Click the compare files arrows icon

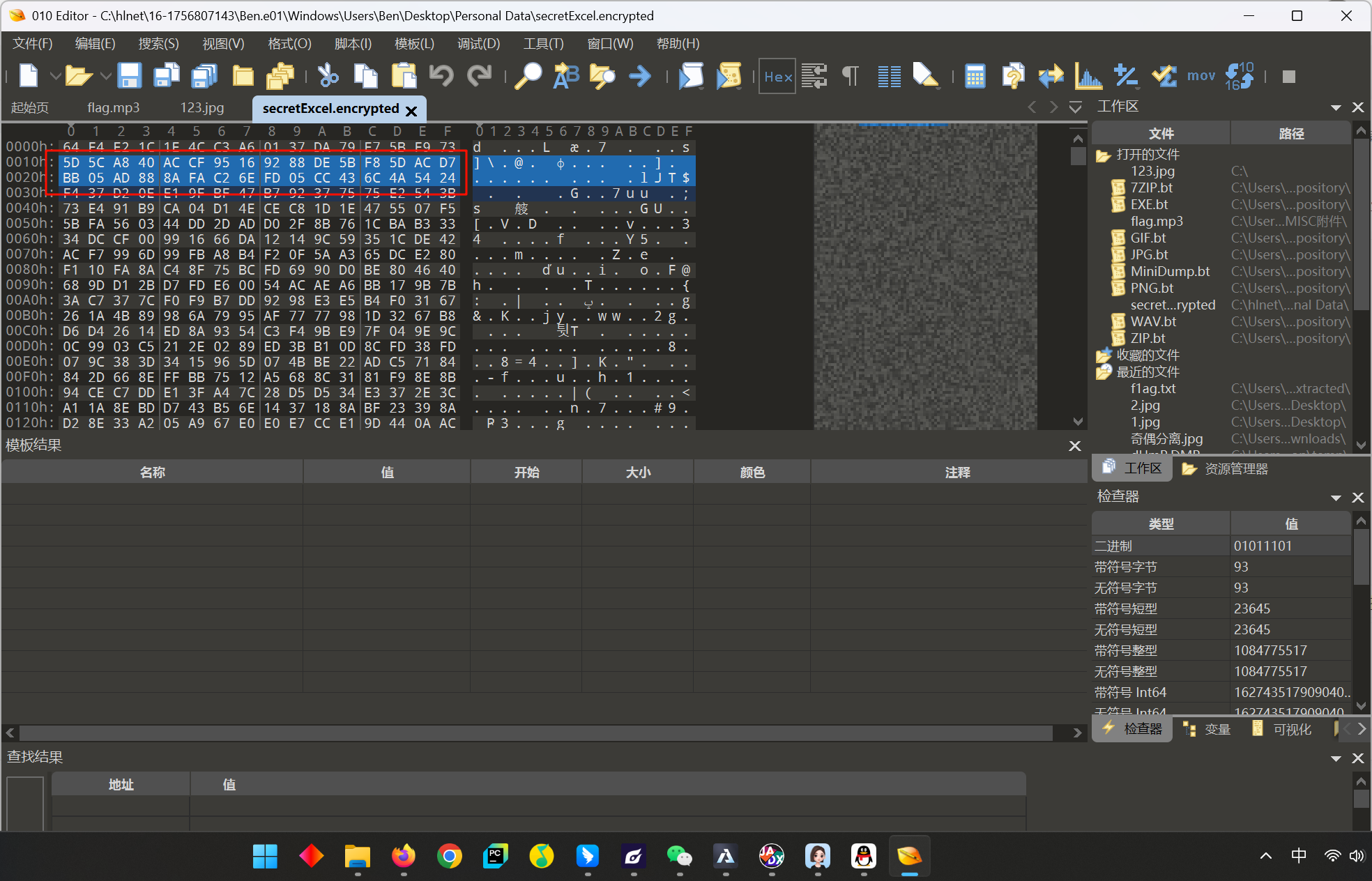pos(1050,75)
